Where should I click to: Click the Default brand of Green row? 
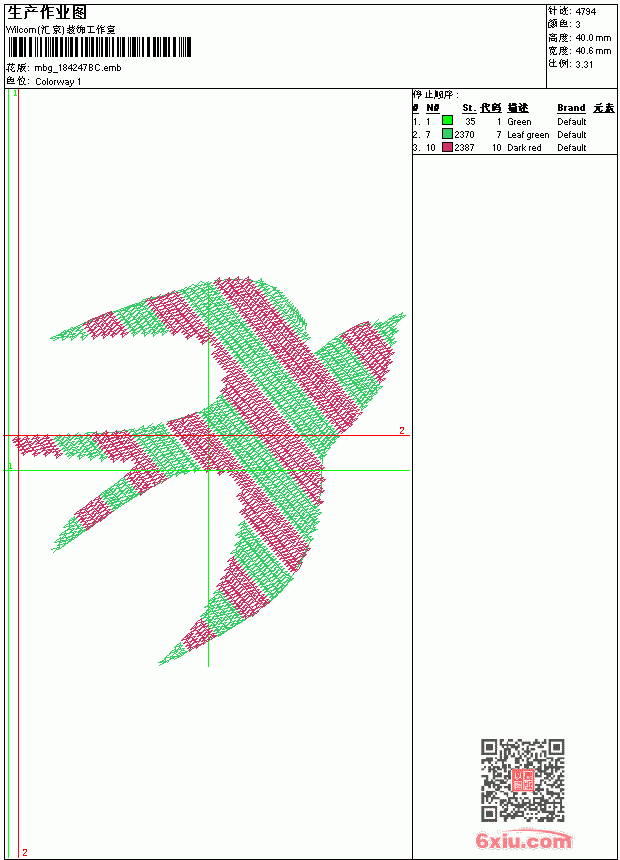pos(572,122)
